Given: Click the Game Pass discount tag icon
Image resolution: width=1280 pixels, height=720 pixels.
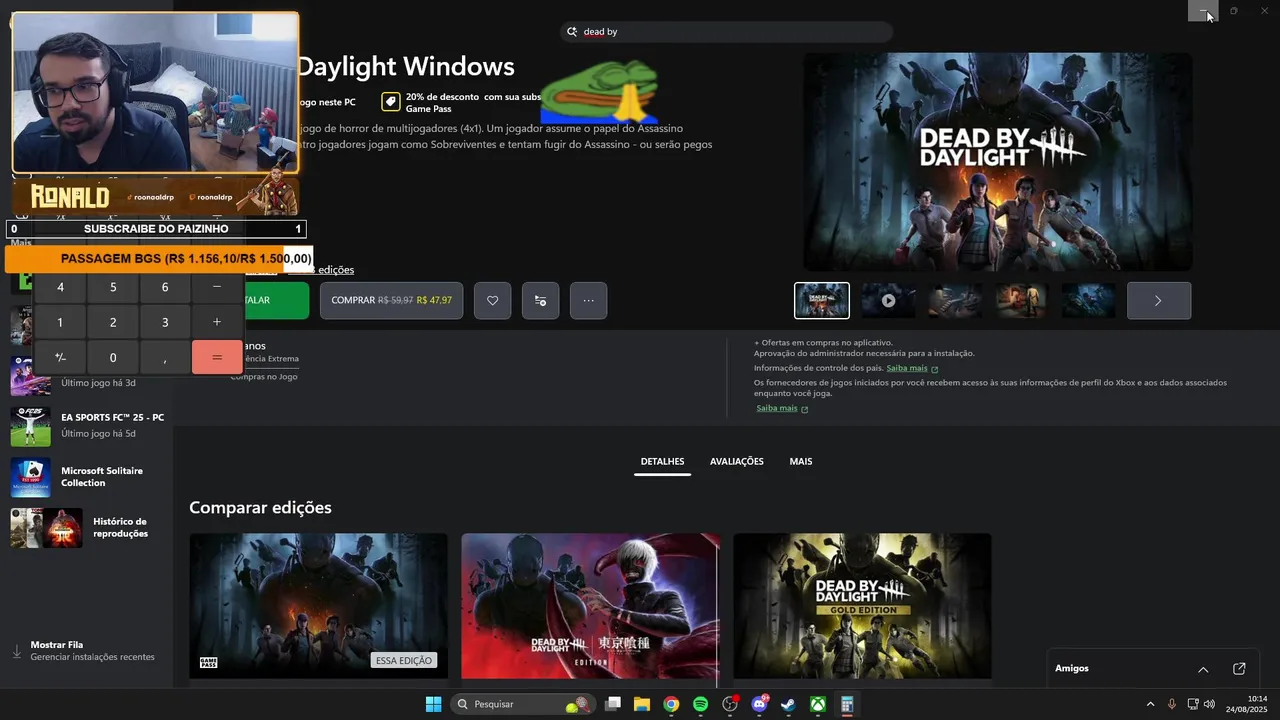Looking at the screenshot, I should [x=391, y=102].
